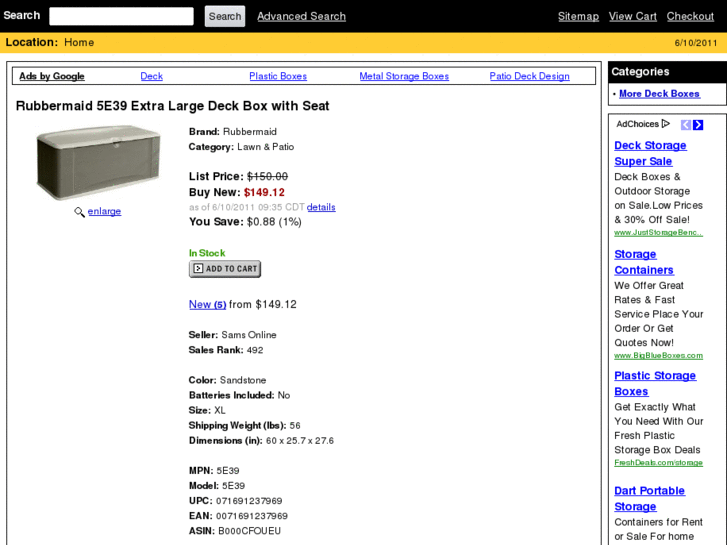The image size is (727, 545).
Task: Open Advanced Search
Action: [x=301, y=16]
